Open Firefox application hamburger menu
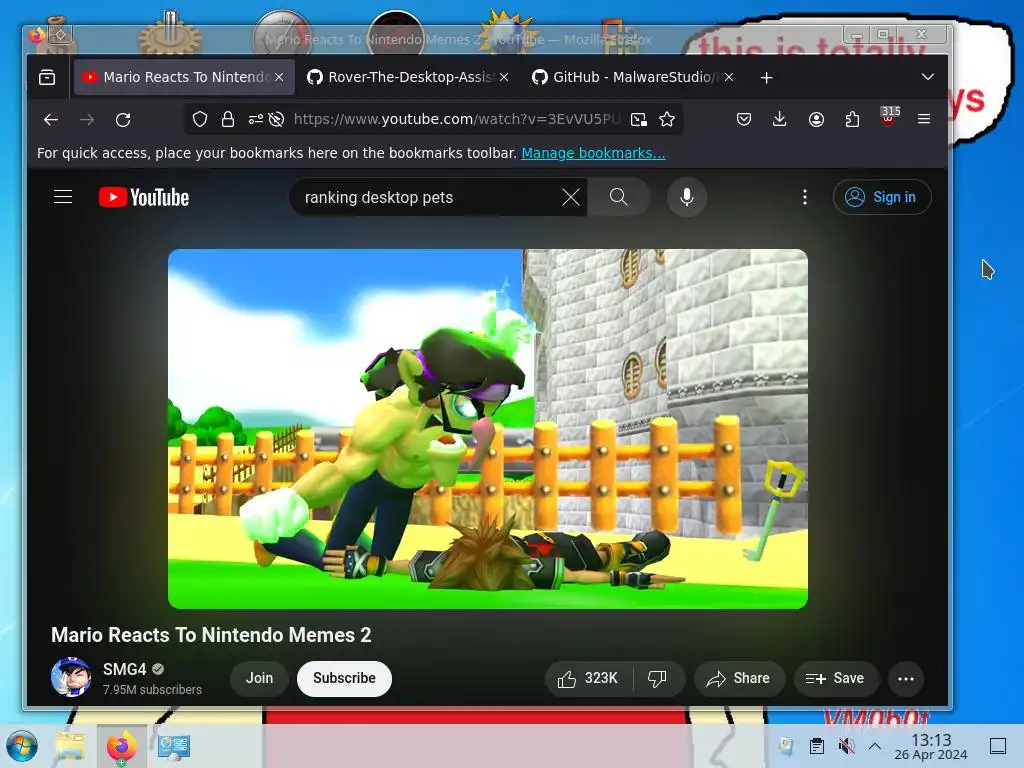 [x=924, y=119]
